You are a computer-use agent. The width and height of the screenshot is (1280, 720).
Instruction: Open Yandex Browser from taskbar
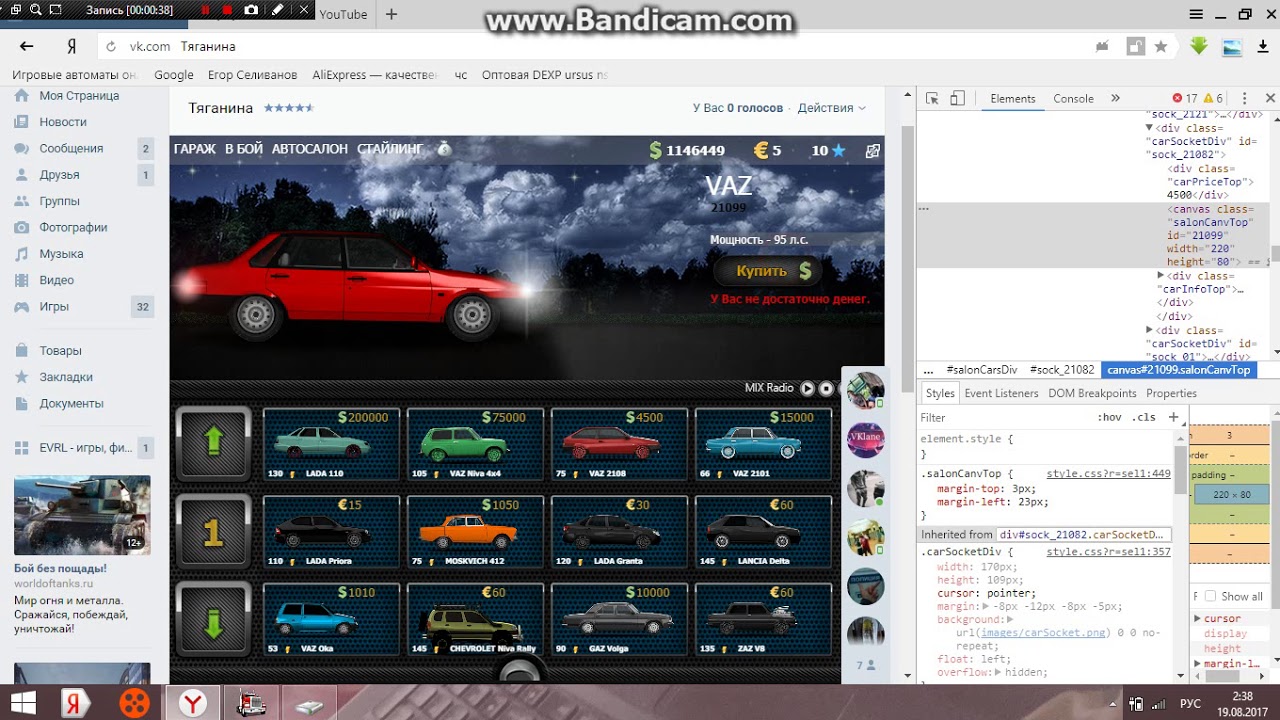click(192, 702)
